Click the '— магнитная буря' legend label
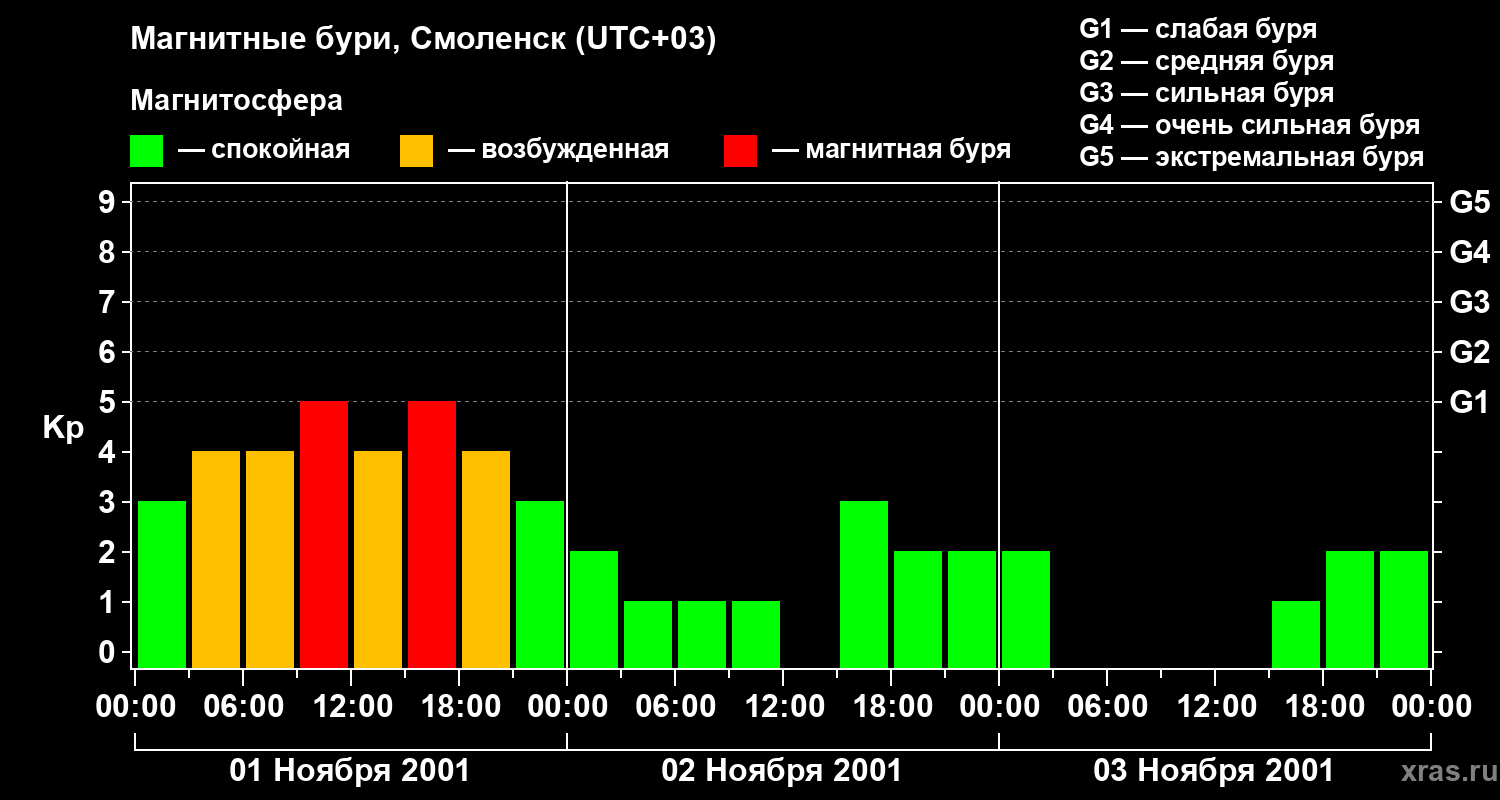 click(892, 151)
